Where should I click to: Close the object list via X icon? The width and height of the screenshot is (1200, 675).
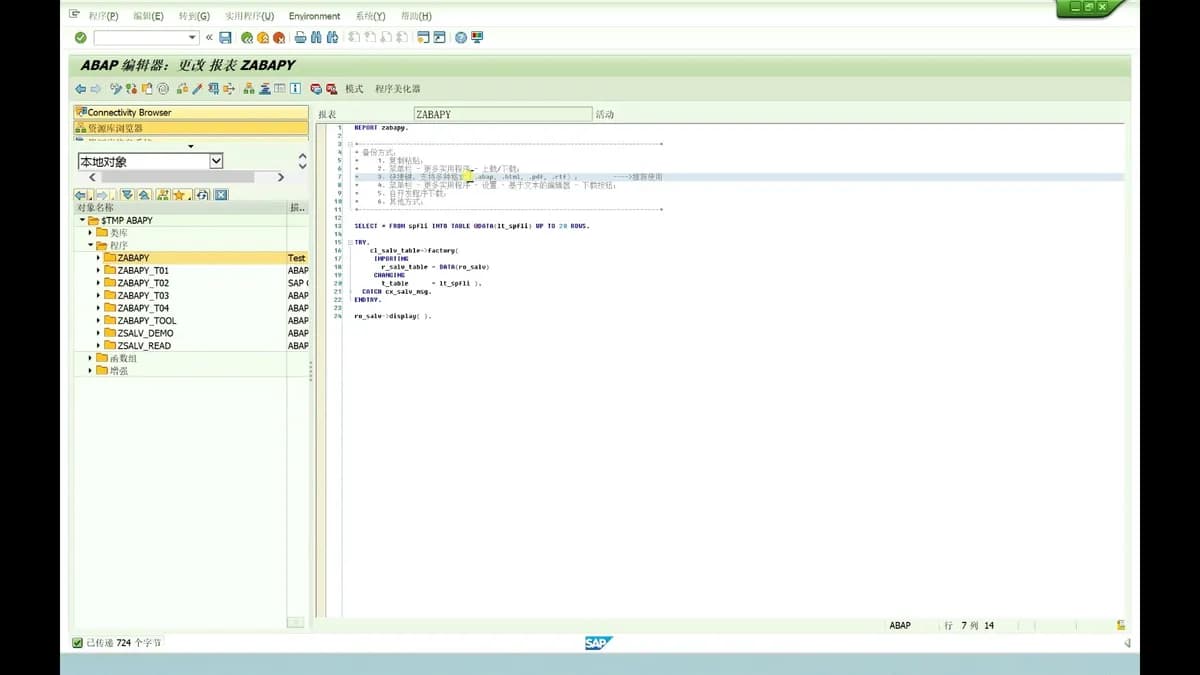click(x=221, y=195)
